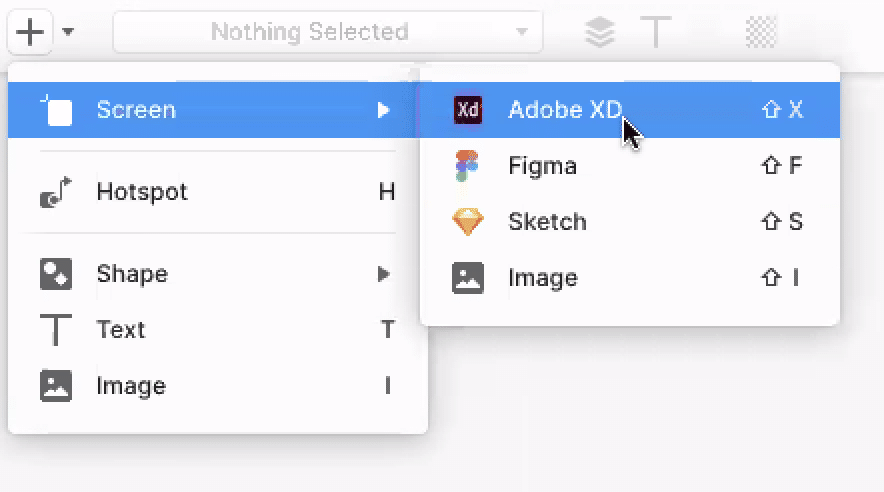Expand the Screen submenu arrow
This screenshot has height=492, width=884.
tap(383, 110)
